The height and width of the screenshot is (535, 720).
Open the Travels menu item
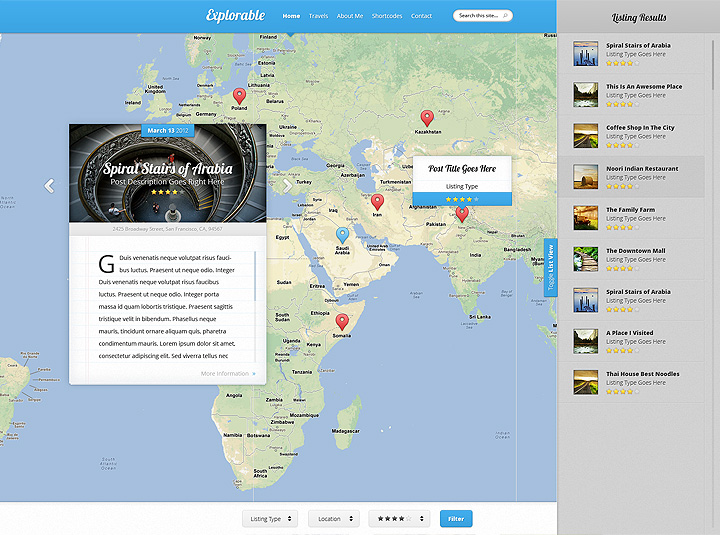[318, 16]
